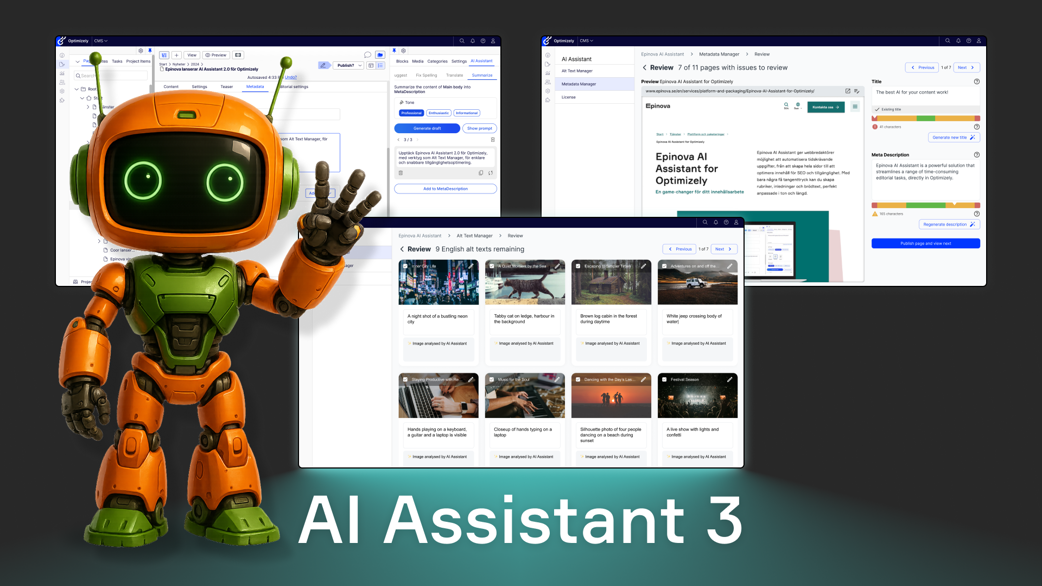The image size is (1042, 586).
Task: Click the Meta Description text area
Action: tap(926, 179)
